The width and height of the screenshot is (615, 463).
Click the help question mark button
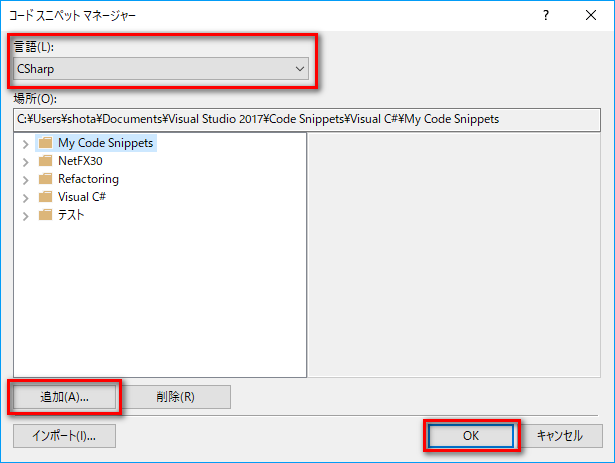pos(546,15)
